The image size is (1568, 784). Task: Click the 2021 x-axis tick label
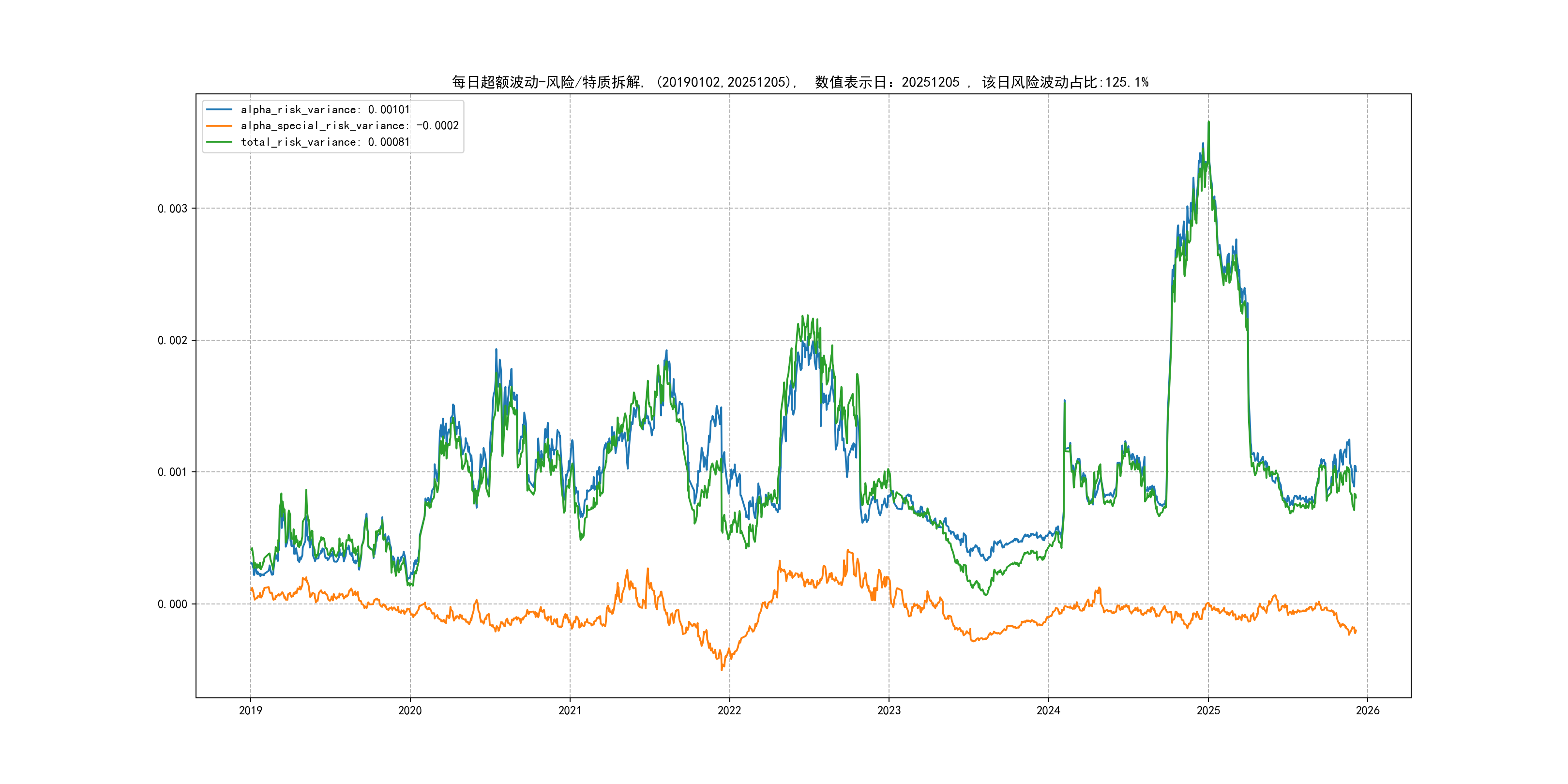pos(570,710)
